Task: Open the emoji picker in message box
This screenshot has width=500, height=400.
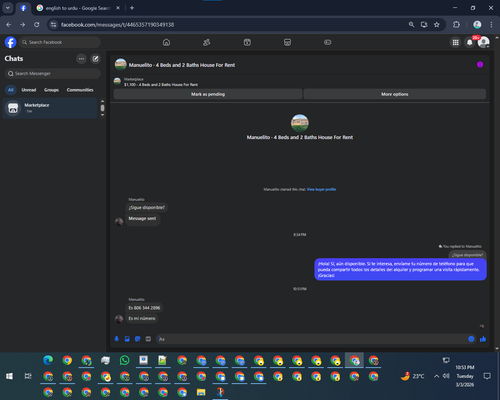Action: tap(471, 339)
